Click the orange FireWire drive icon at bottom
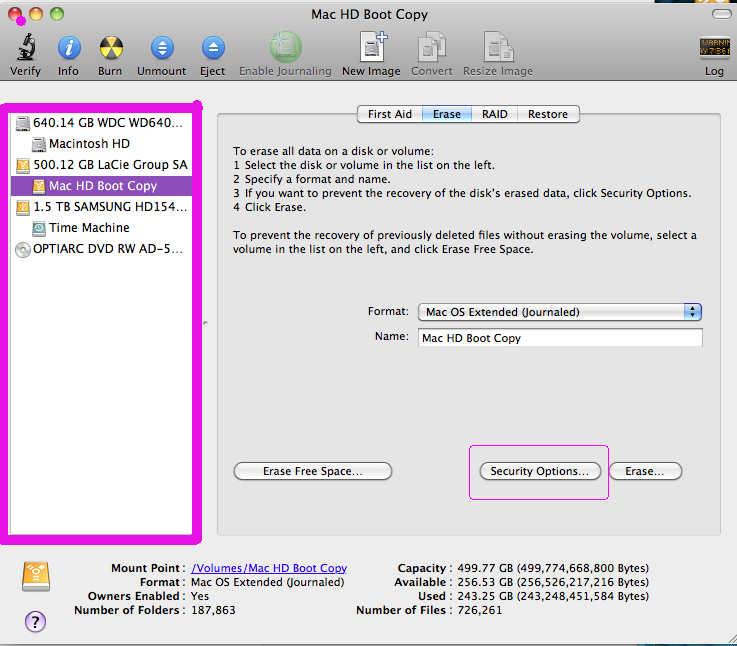Screen dimensions: 737x646 click(x=36, y=576)
